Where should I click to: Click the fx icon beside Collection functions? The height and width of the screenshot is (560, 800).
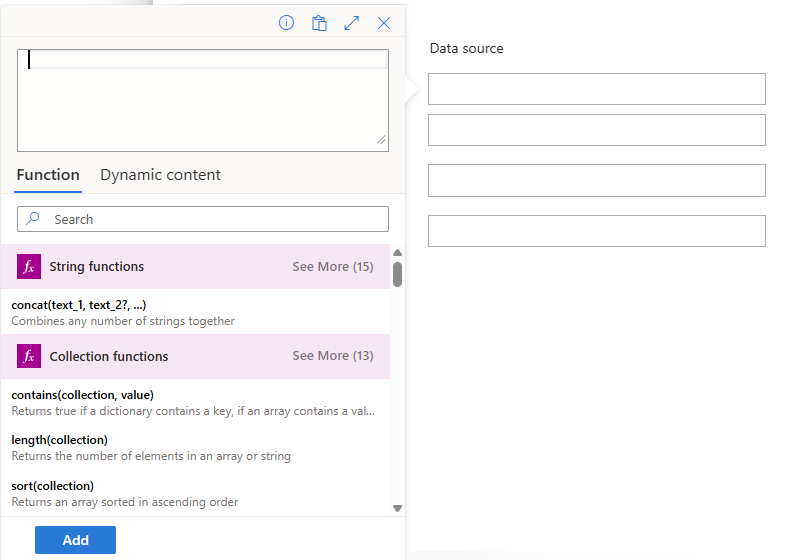click(29, 356)
